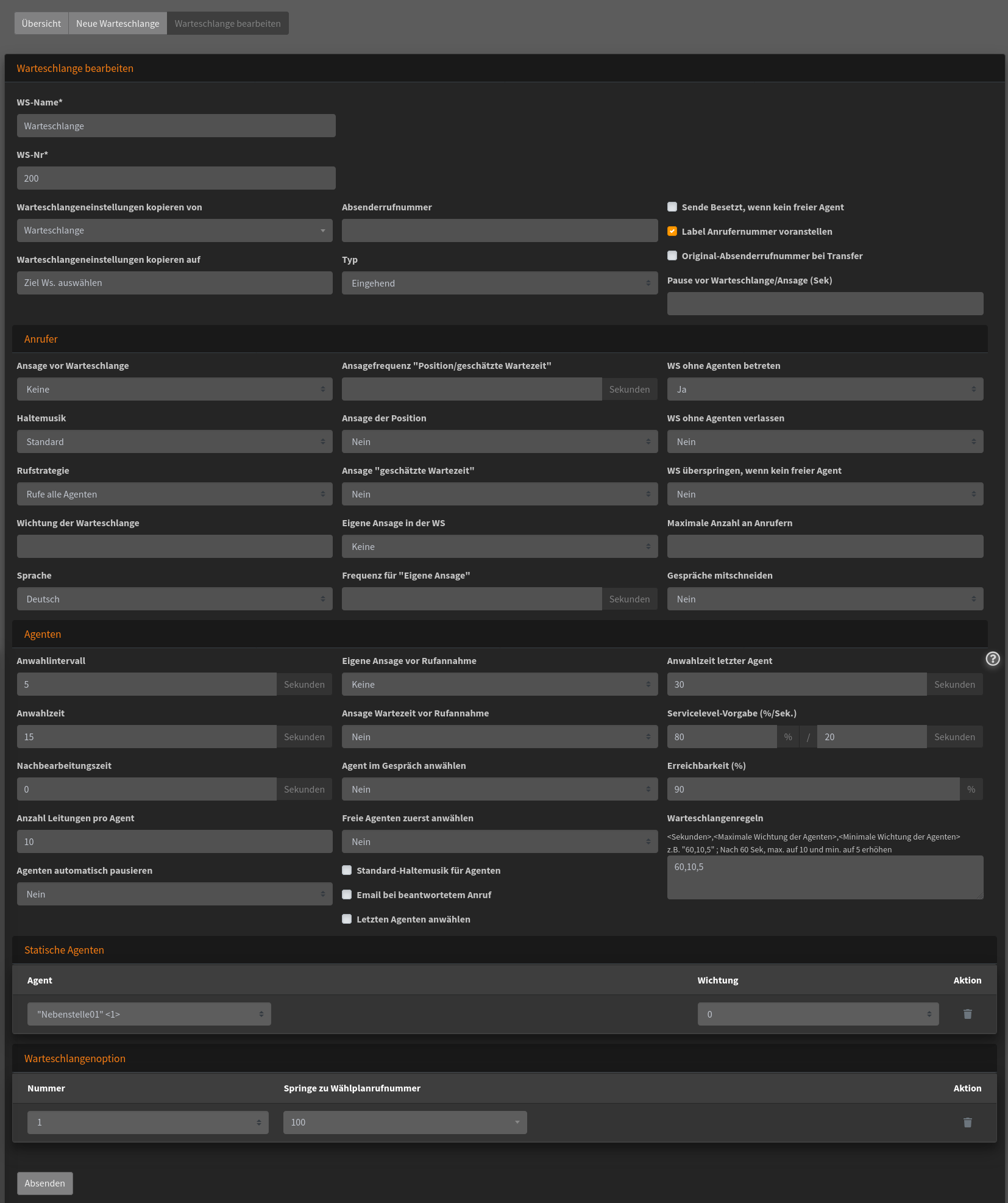Switch to the Übersicht tab
1008x1203 pixels.
pos(41,23)
